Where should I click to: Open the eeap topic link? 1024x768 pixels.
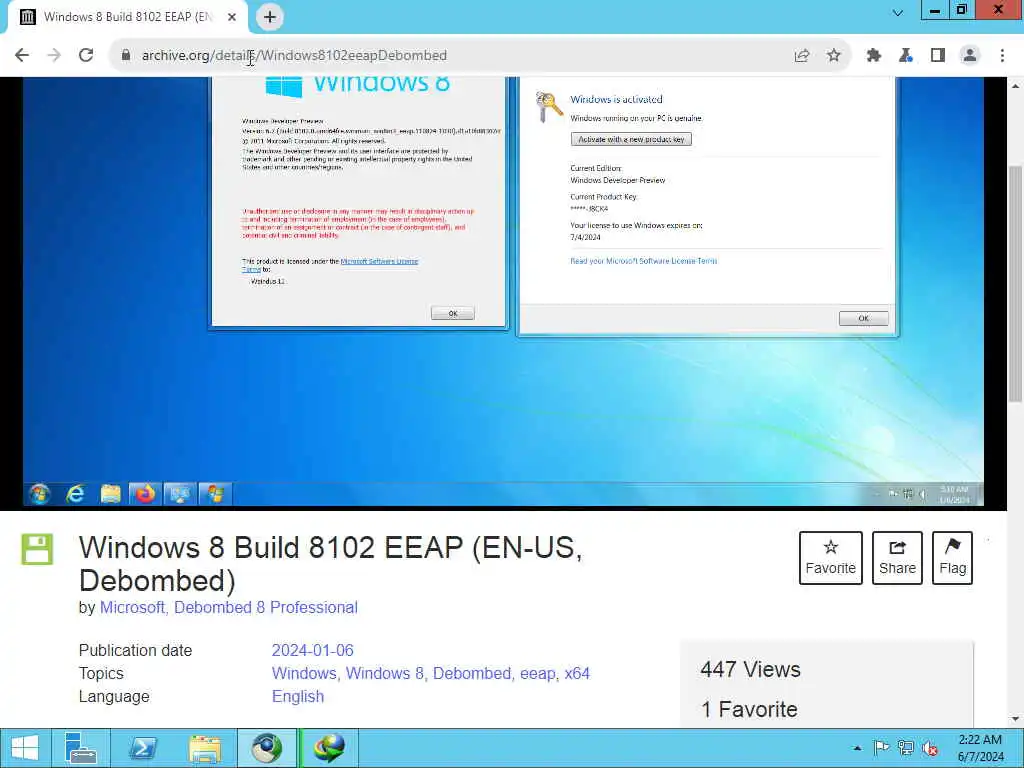[x=538, y=673]
